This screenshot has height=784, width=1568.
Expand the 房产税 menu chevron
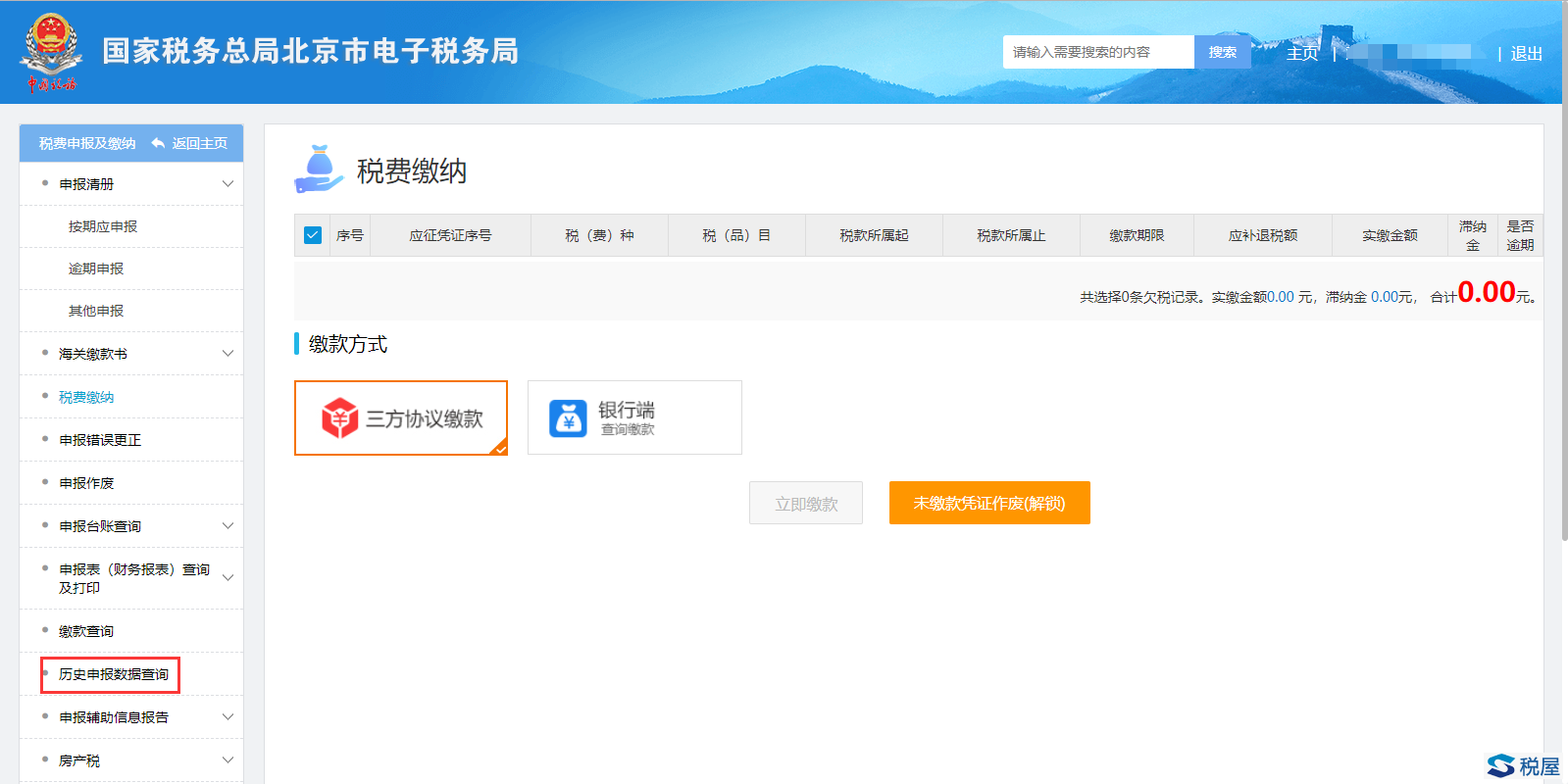tap(228, 760)
